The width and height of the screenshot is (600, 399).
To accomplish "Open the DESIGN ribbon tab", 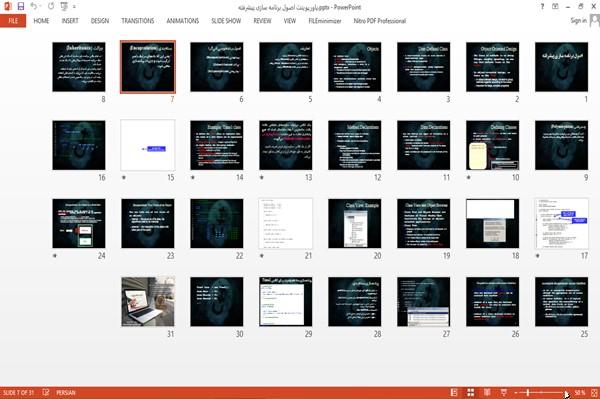I will (100, 21).
